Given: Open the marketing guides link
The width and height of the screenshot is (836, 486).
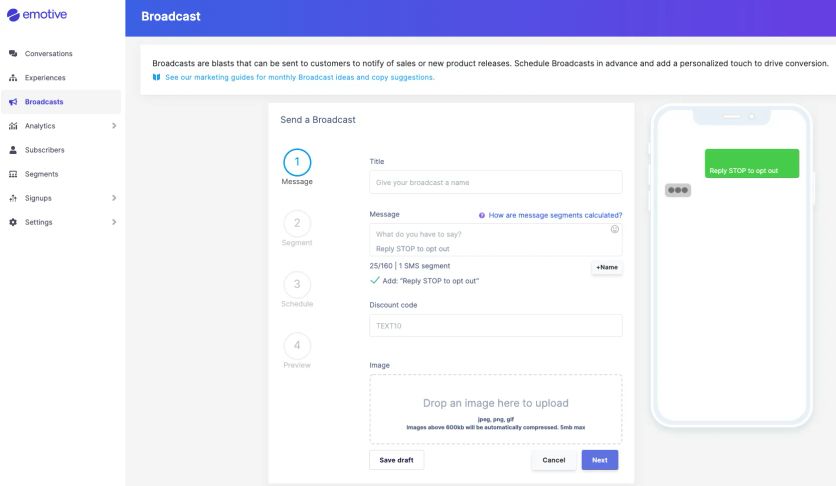Looking at the screenshot, I should (300, 77).
